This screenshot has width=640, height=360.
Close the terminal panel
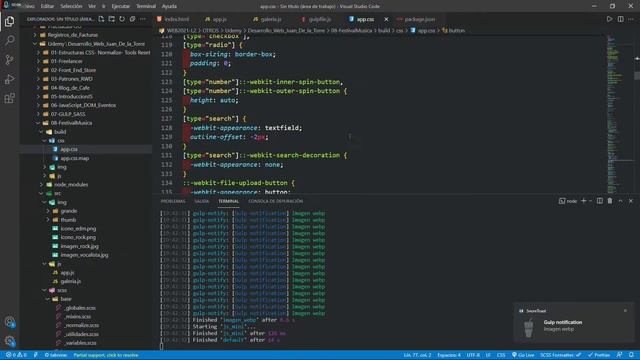pyautogui.click(x=631, y=201)
